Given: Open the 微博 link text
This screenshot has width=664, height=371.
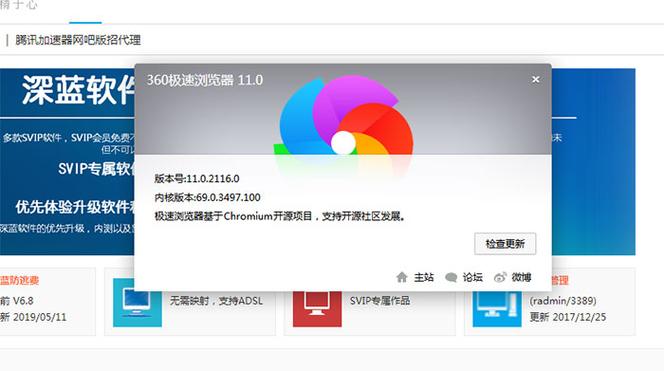Looking at the screenshot, I should coord(521,277).
